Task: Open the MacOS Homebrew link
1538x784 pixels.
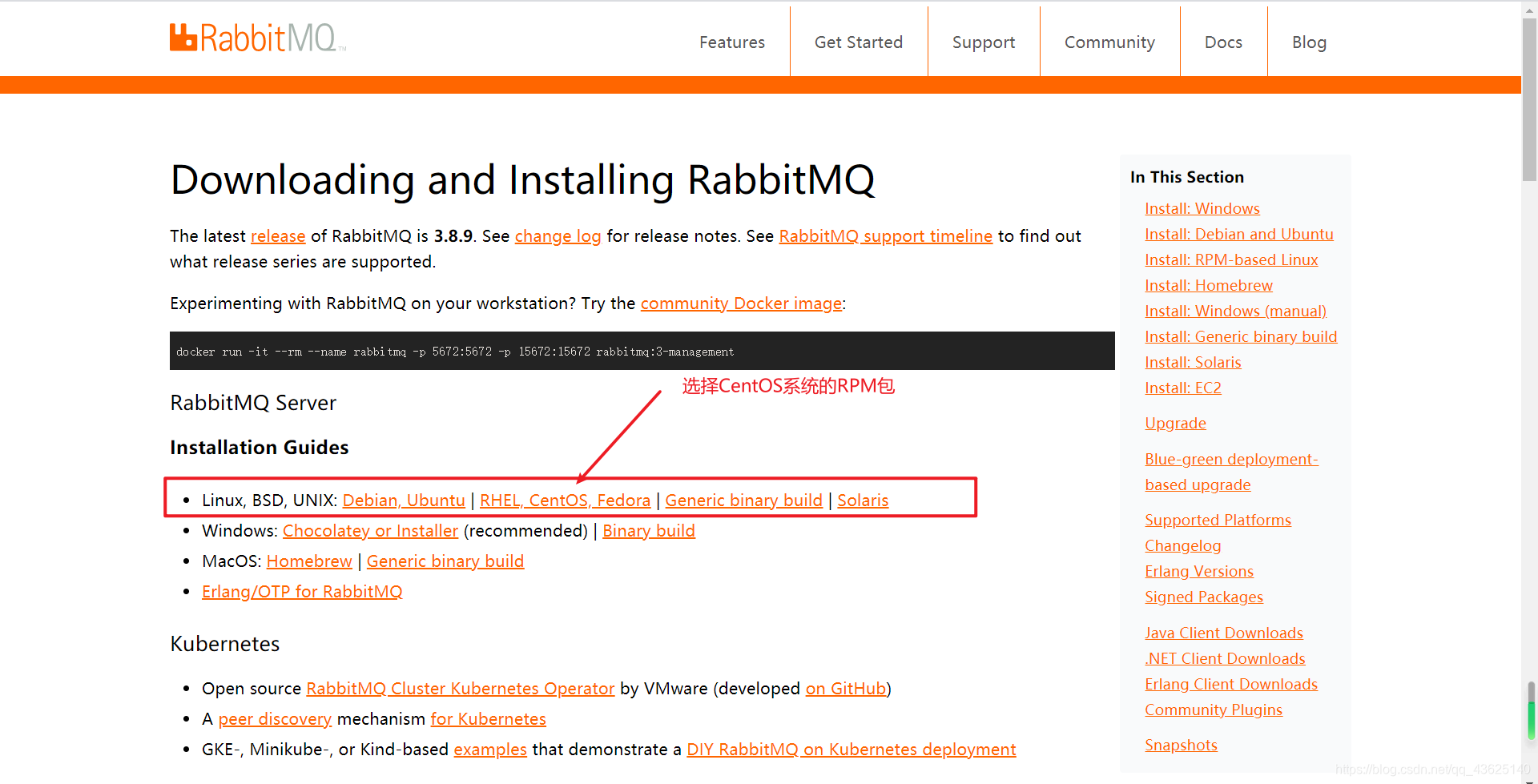Action: (x=309, y=561)
